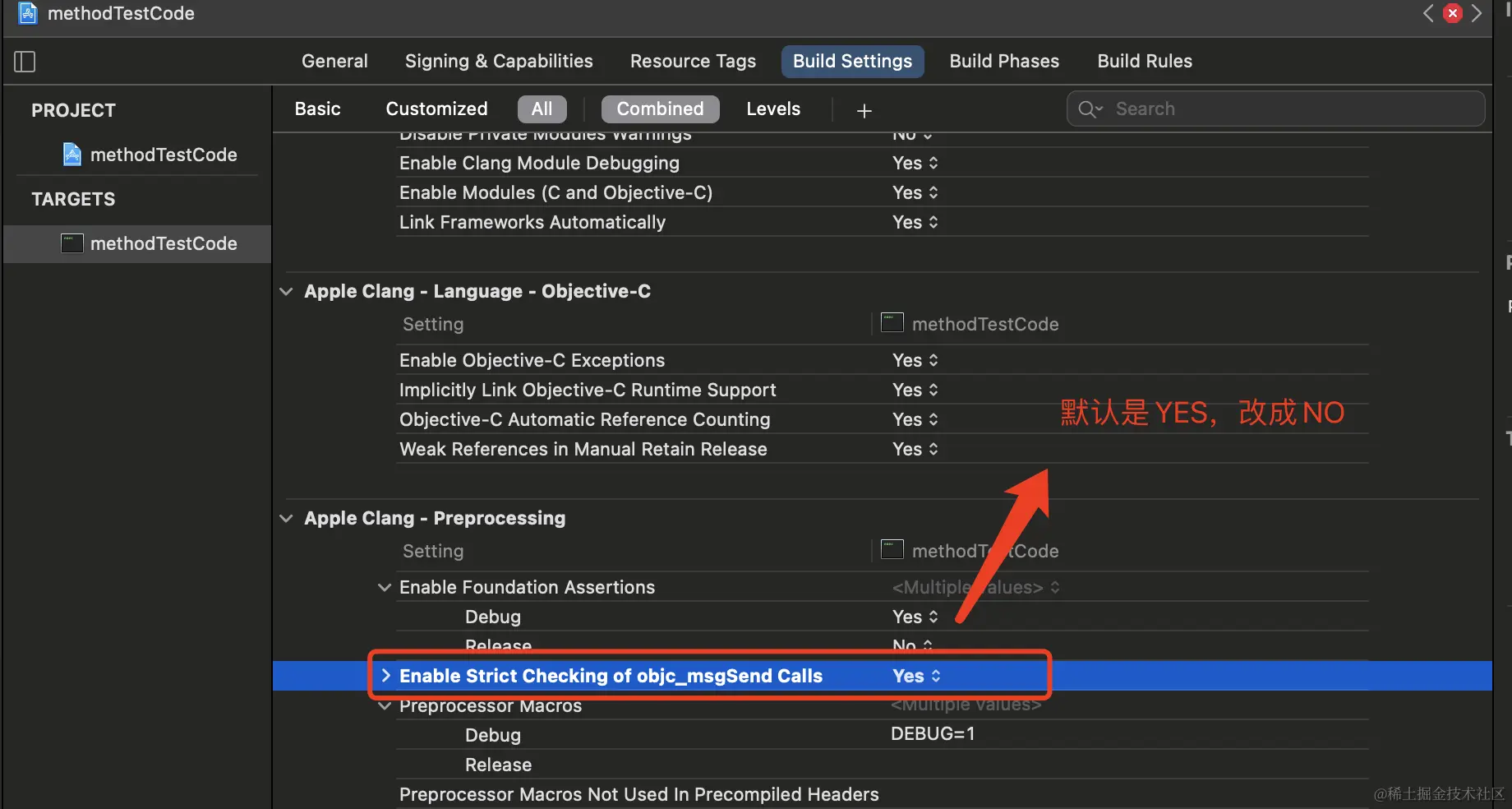Click methodTestCode title in window header

[x=121, y=13]
